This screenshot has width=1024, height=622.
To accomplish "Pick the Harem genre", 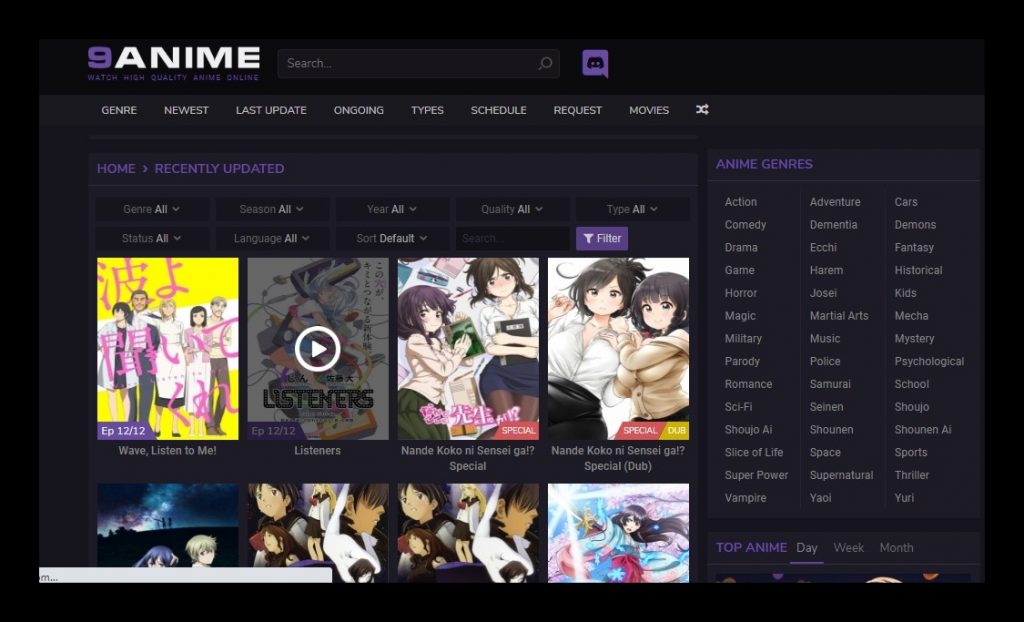I will [x=826, y=270].
